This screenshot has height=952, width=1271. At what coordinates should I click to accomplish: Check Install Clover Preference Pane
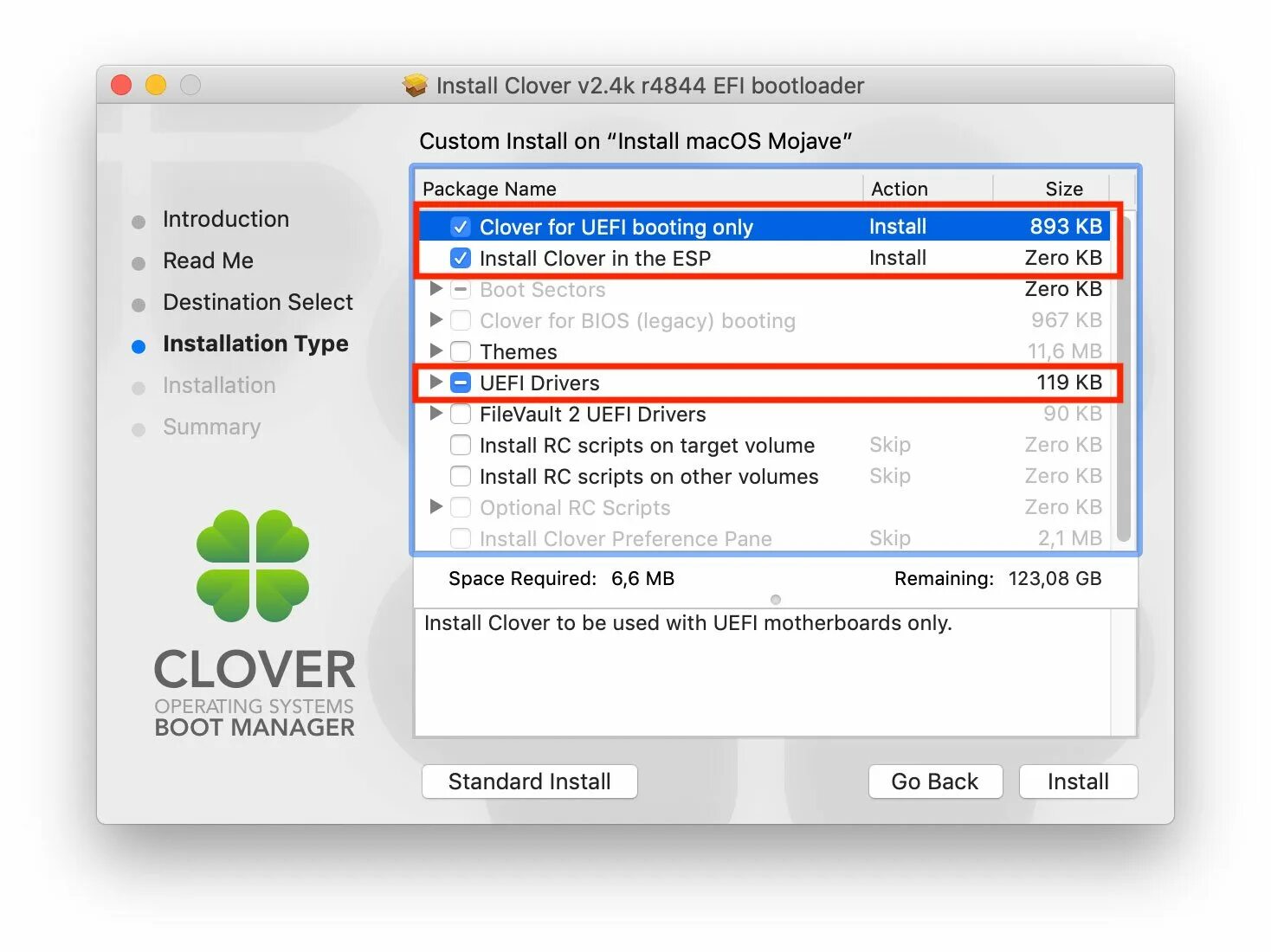(x=461, y=538)
